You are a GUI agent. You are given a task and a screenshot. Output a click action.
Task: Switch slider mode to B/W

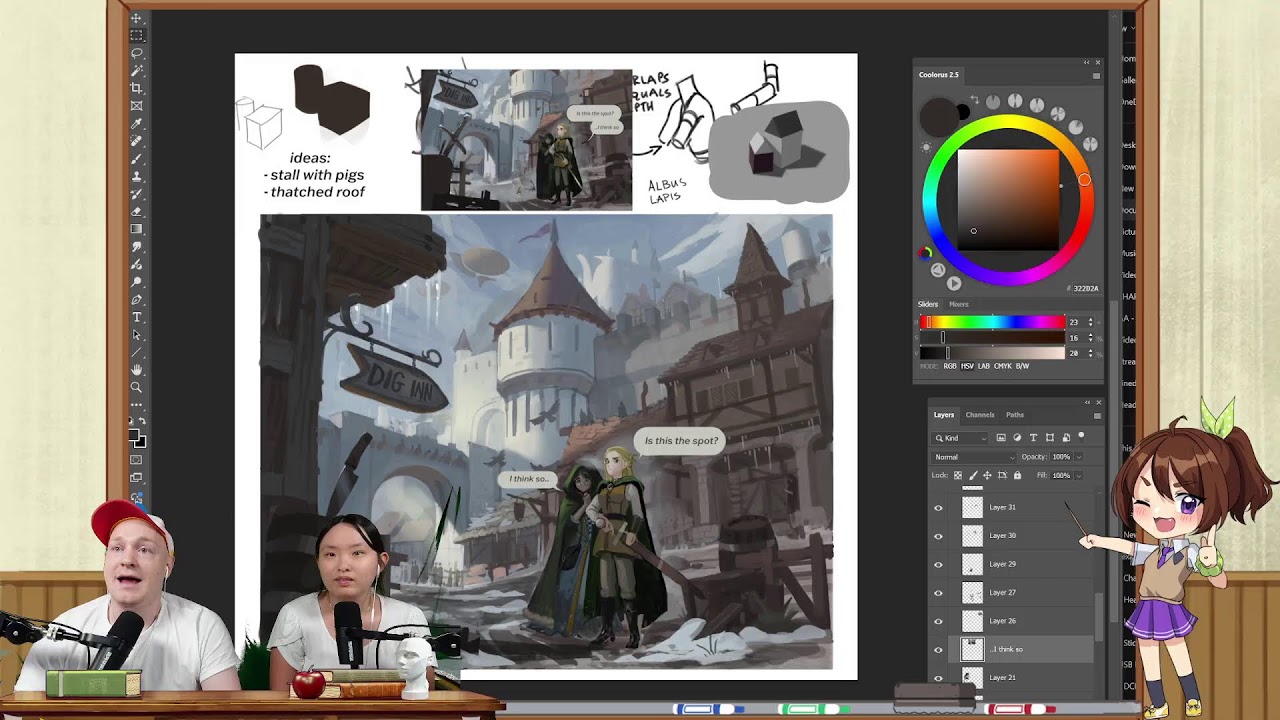1022,366
